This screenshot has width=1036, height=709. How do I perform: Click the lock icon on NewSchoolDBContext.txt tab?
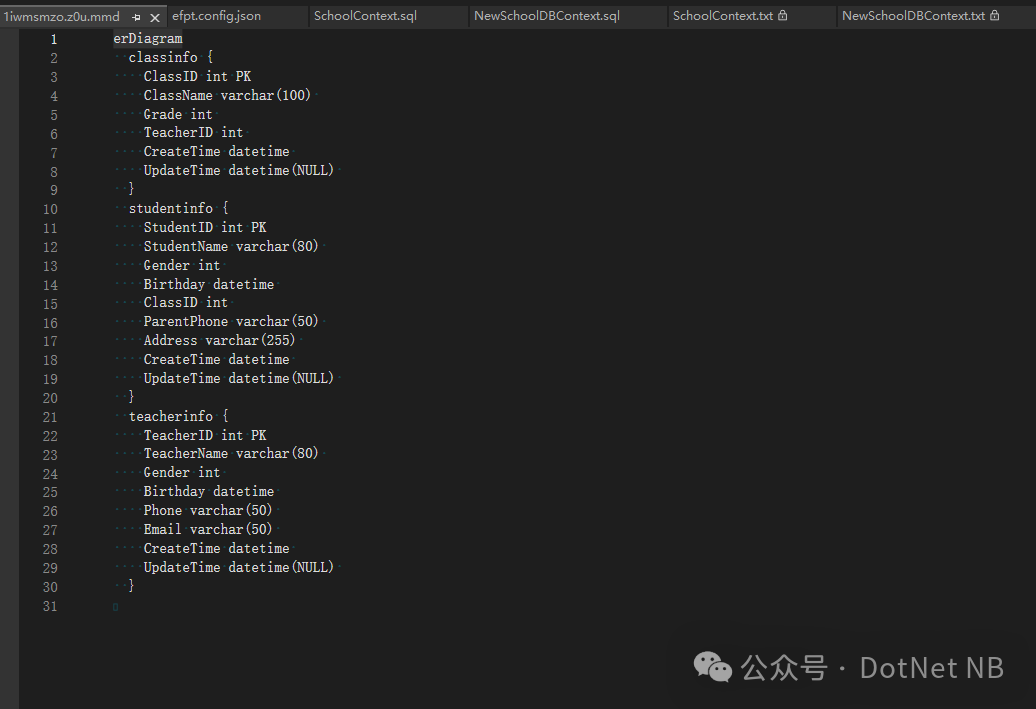994,15
